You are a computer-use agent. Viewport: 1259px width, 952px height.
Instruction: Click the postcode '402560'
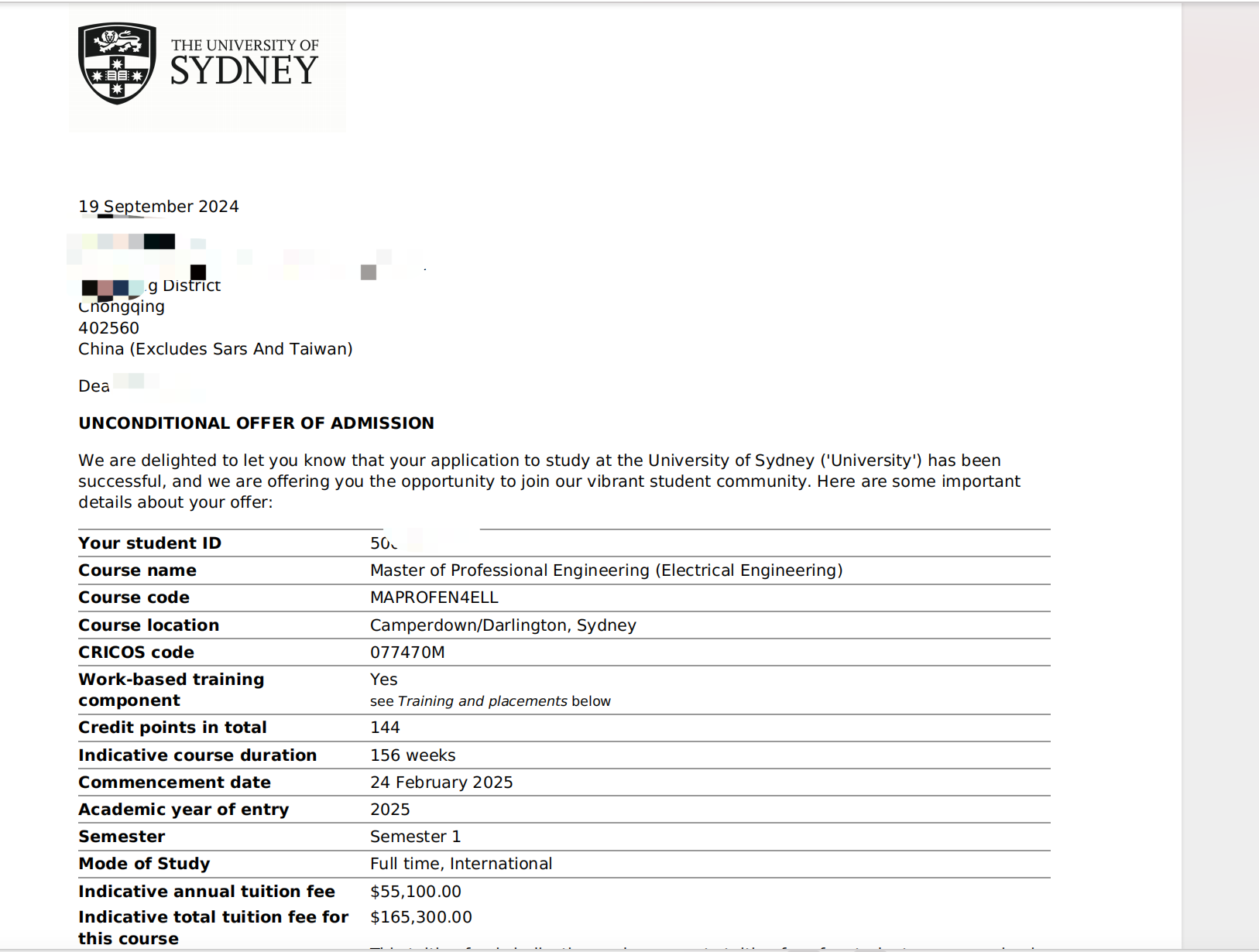point(109,328)
